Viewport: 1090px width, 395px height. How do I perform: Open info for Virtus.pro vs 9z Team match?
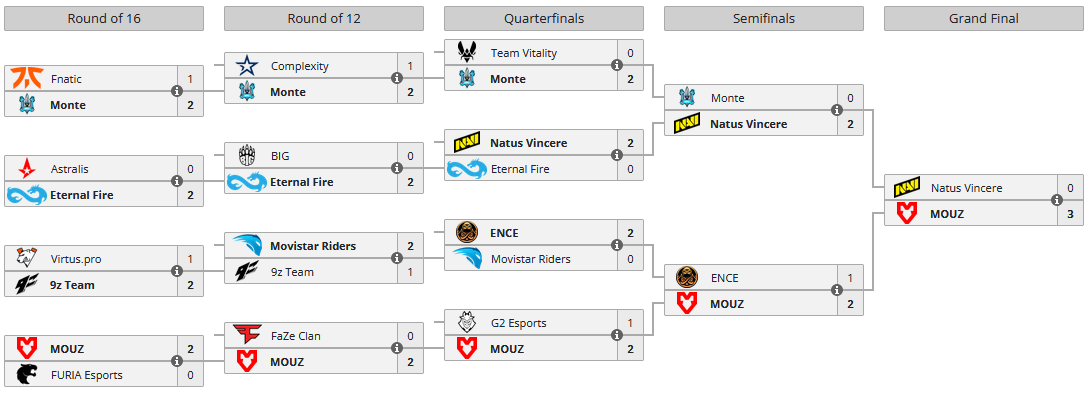click(x=177, y=271)
